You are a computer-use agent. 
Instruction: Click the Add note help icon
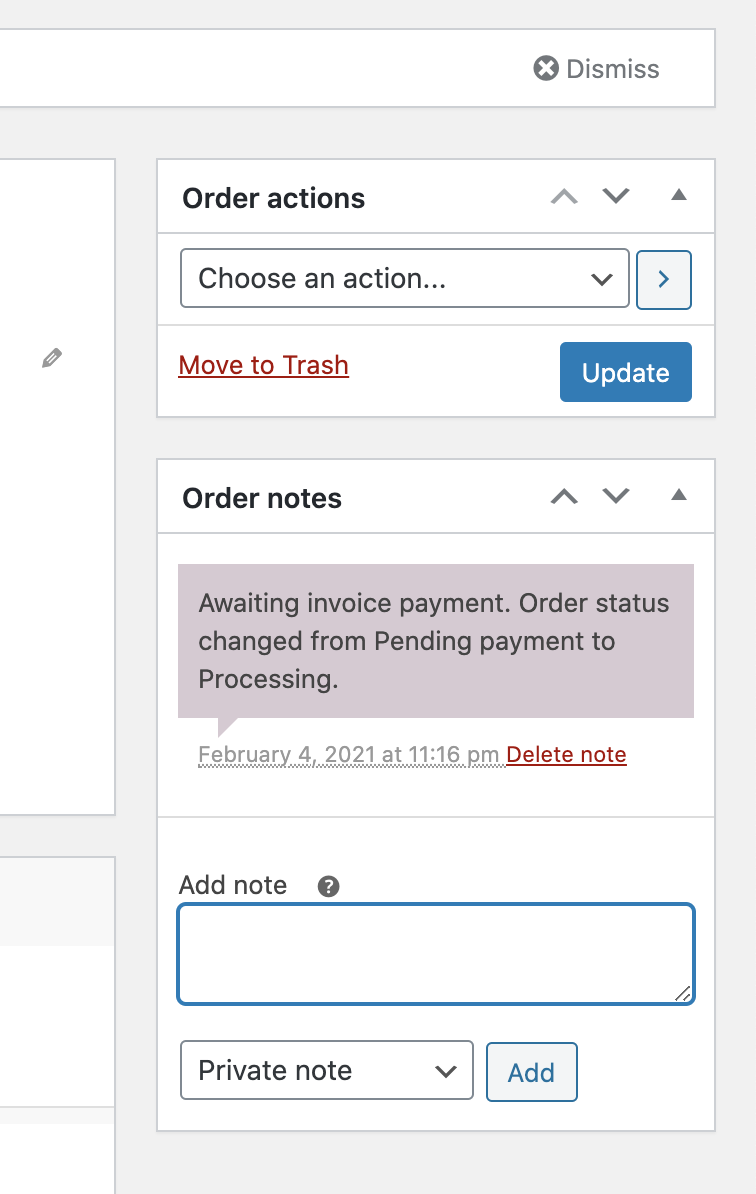pos(328,886)
